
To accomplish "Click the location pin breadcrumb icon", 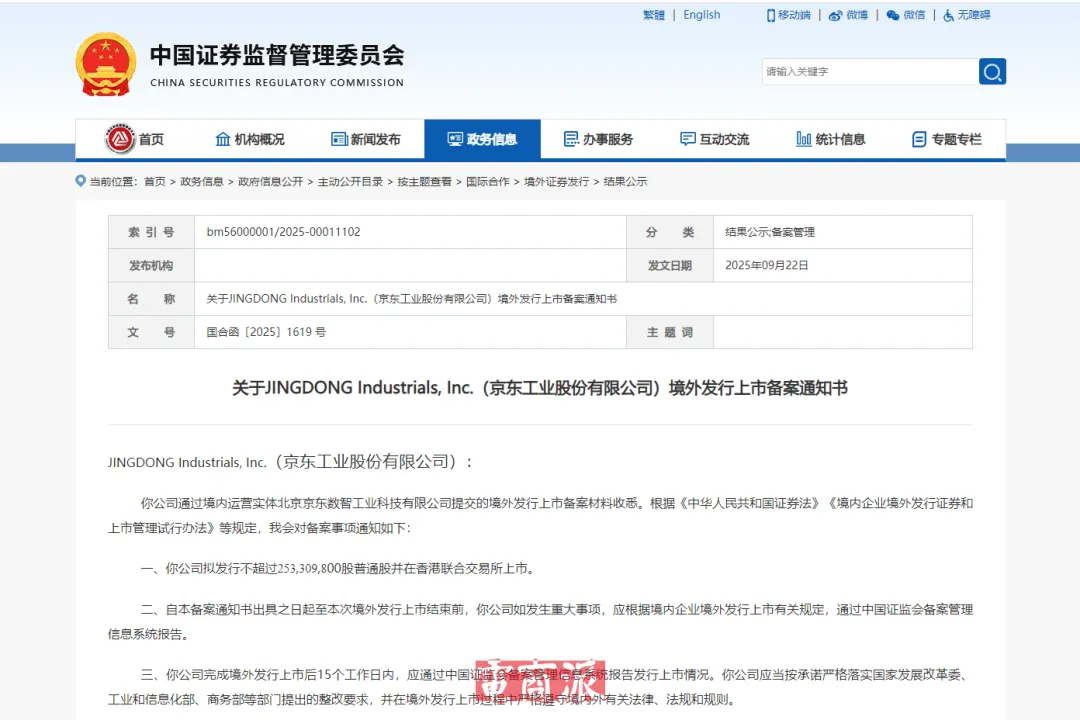I will 81,181.
